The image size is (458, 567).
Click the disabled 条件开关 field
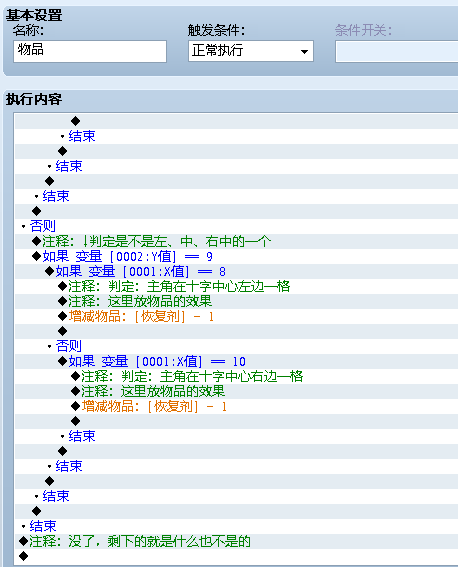(x=397, y=51)
